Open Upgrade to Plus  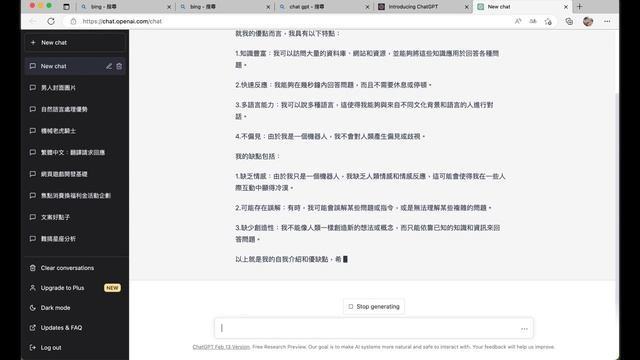coord(75,288)
